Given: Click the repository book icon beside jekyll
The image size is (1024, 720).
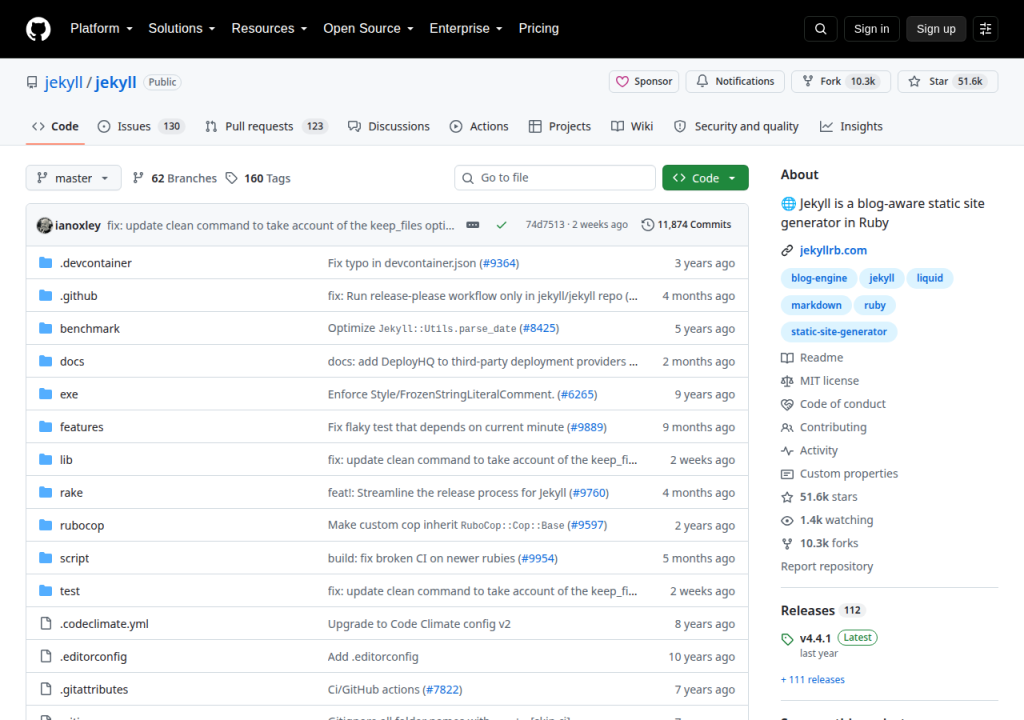Looking at the screenshot, I should (32, 82).
